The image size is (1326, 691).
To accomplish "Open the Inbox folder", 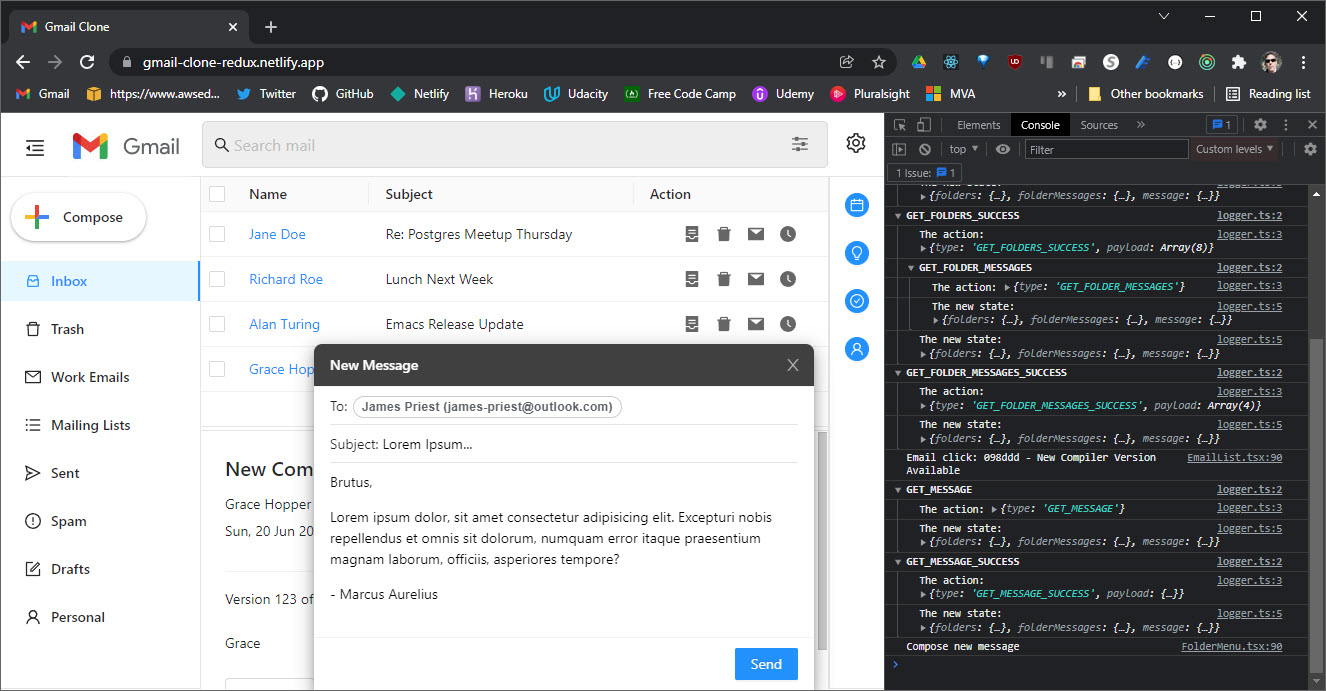I will (x=100, y=281).
